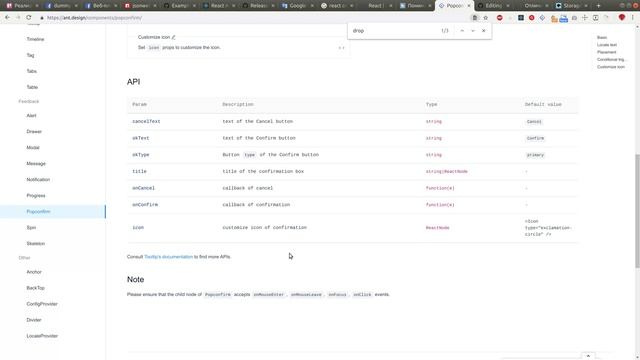Open Tabs component page in sidebar
The width and height of the screenshot is (640, 360).
pos(31,71)
